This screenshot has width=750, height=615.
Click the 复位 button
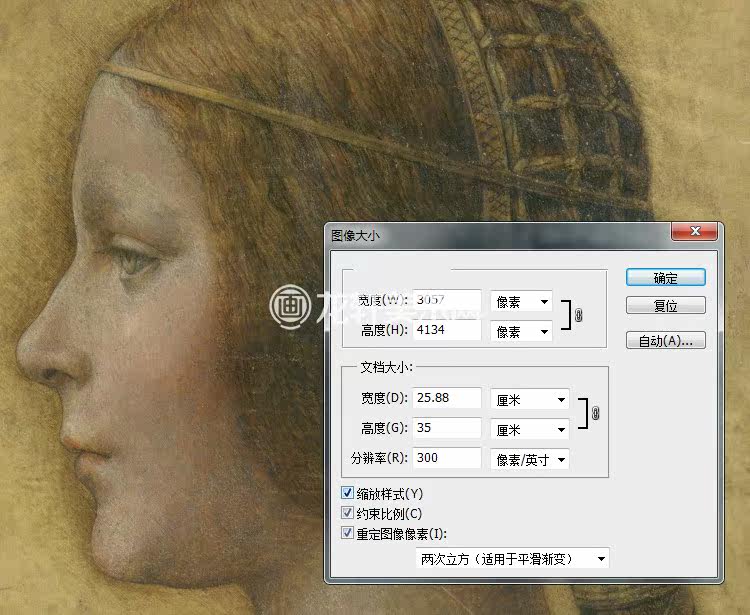point(665,305)
